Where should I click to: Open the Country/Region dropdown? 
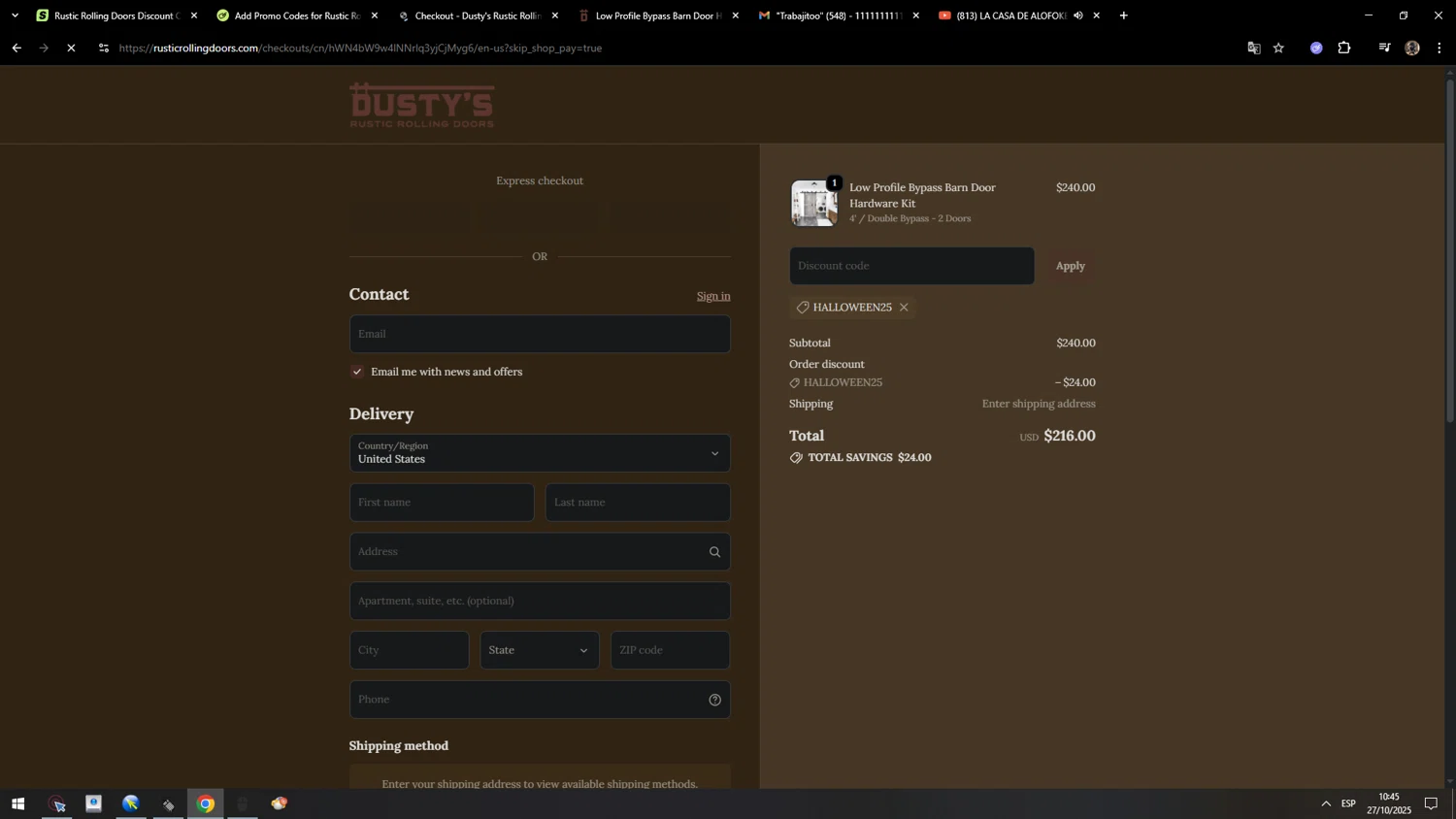click(540, 453)
